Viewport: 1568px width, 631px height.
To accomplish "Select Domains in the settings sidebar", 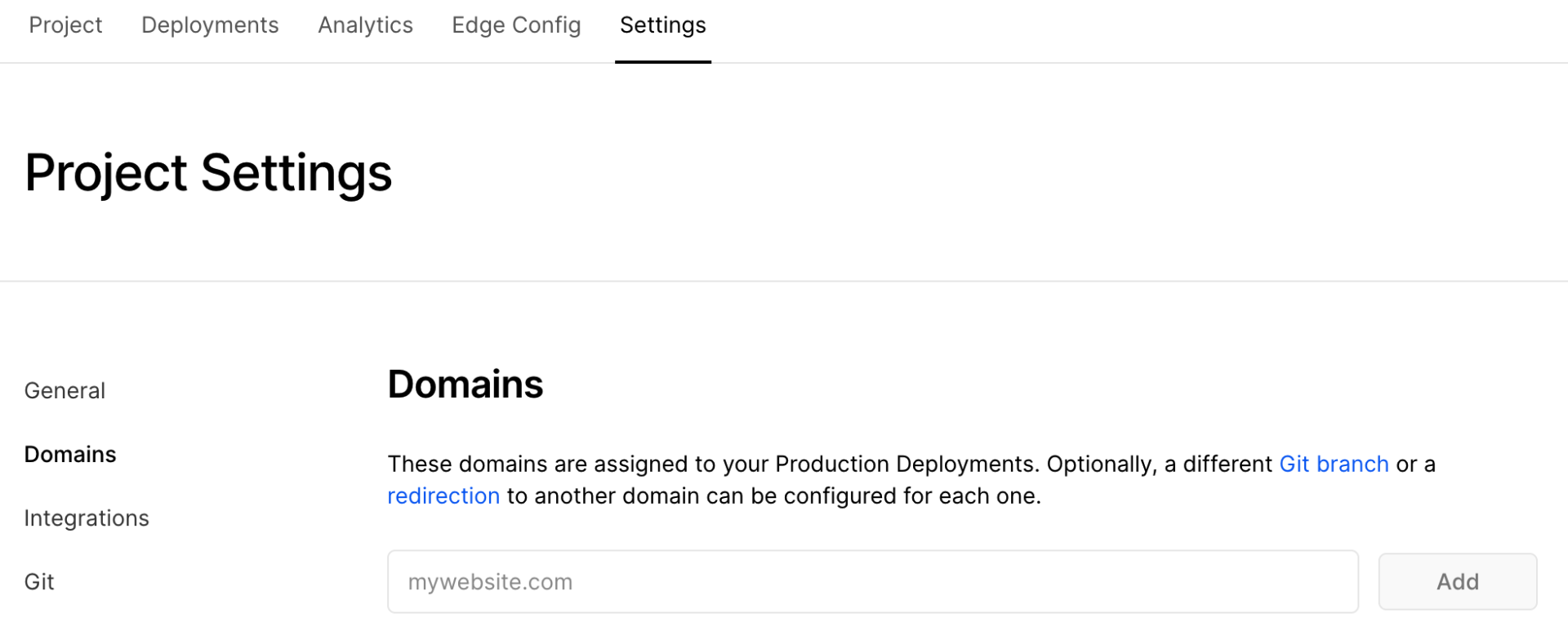I will coord(70,455).
